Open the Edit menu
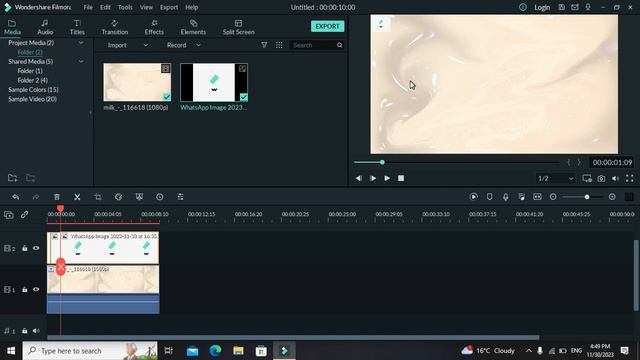Screen dimensions: 640x360 coord(105,7)
